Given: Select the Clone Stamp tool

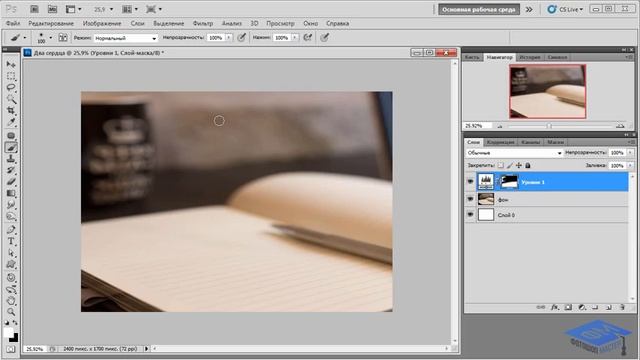Looking at the screenshot, I should coord(11,159).
